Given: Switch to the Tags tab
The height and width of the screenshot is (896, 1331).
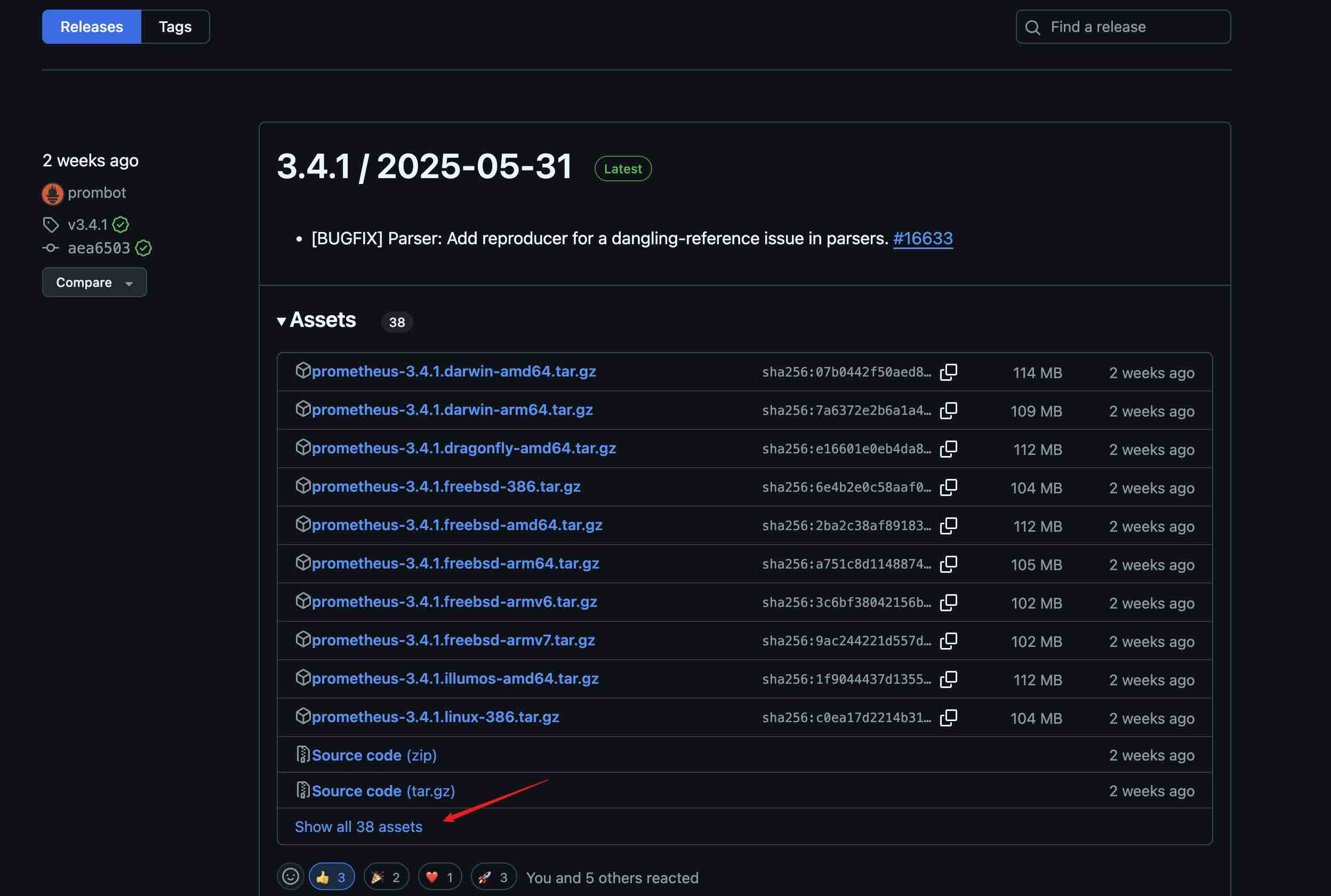Looking at the screenshot, I should pos(175,27).
